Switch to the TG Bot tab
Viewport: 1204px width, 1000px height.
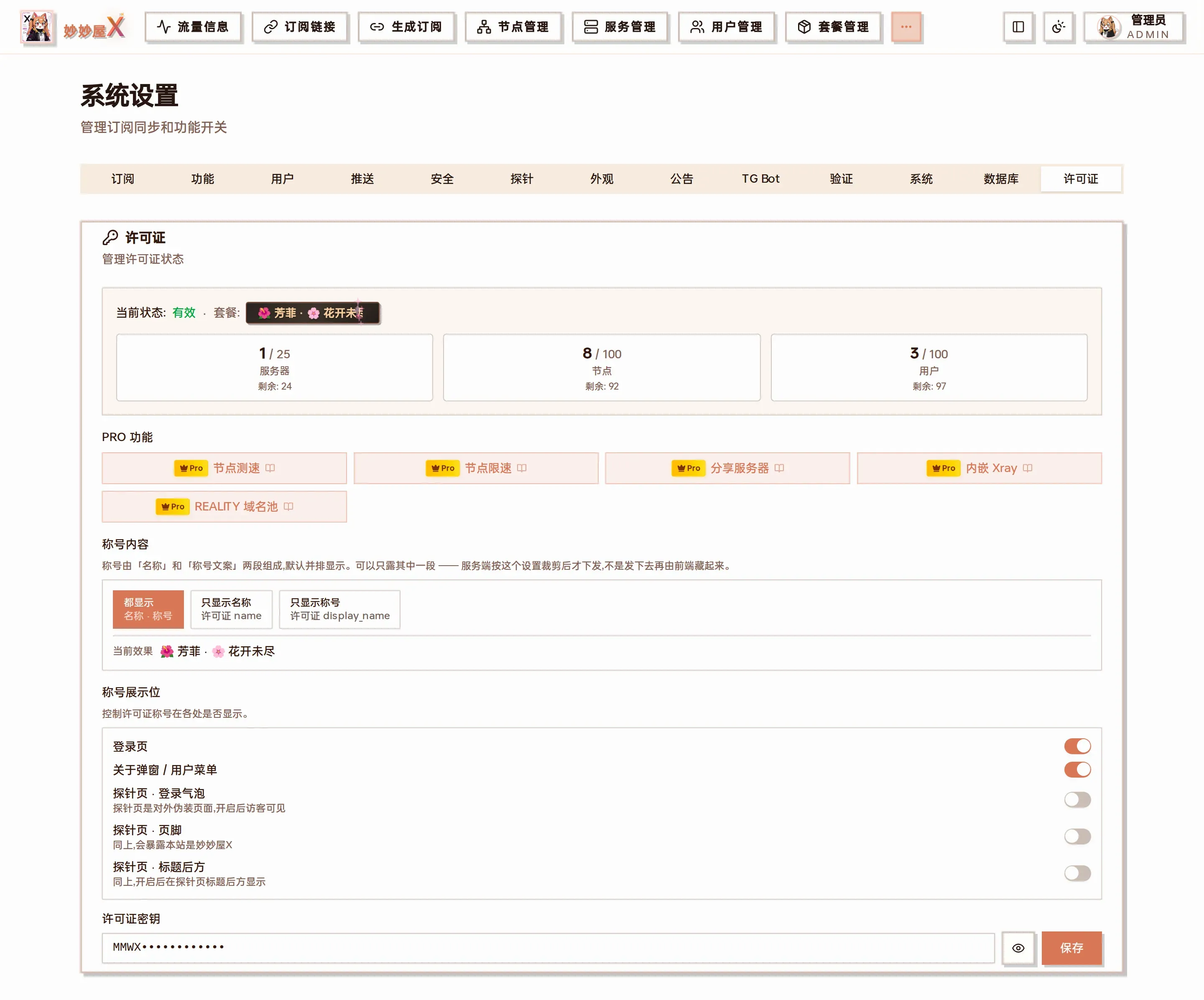click(761, 179)
